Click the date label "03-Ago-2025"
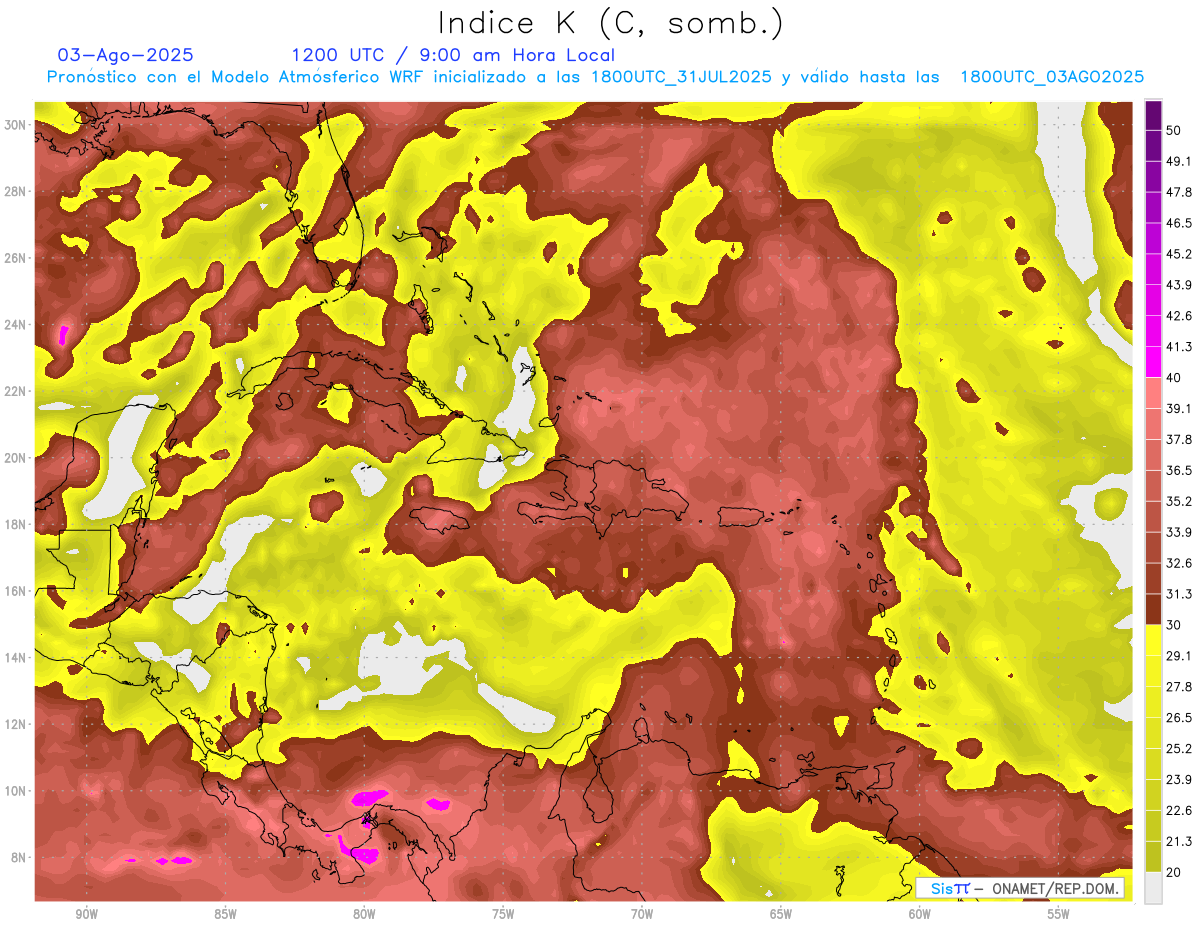Screen dimensions: 1200x927 pos(125,55)
